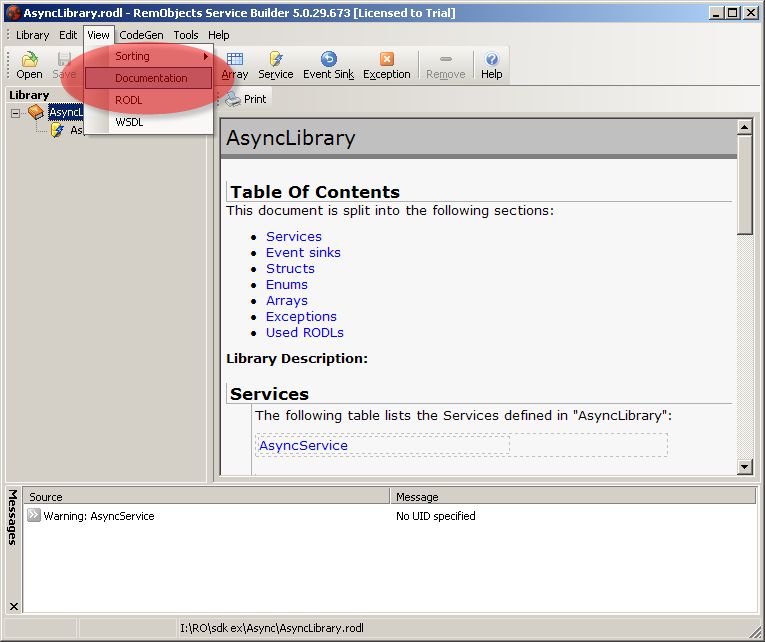
Task: Follow the Services contents link
Action: pos(294,237)
